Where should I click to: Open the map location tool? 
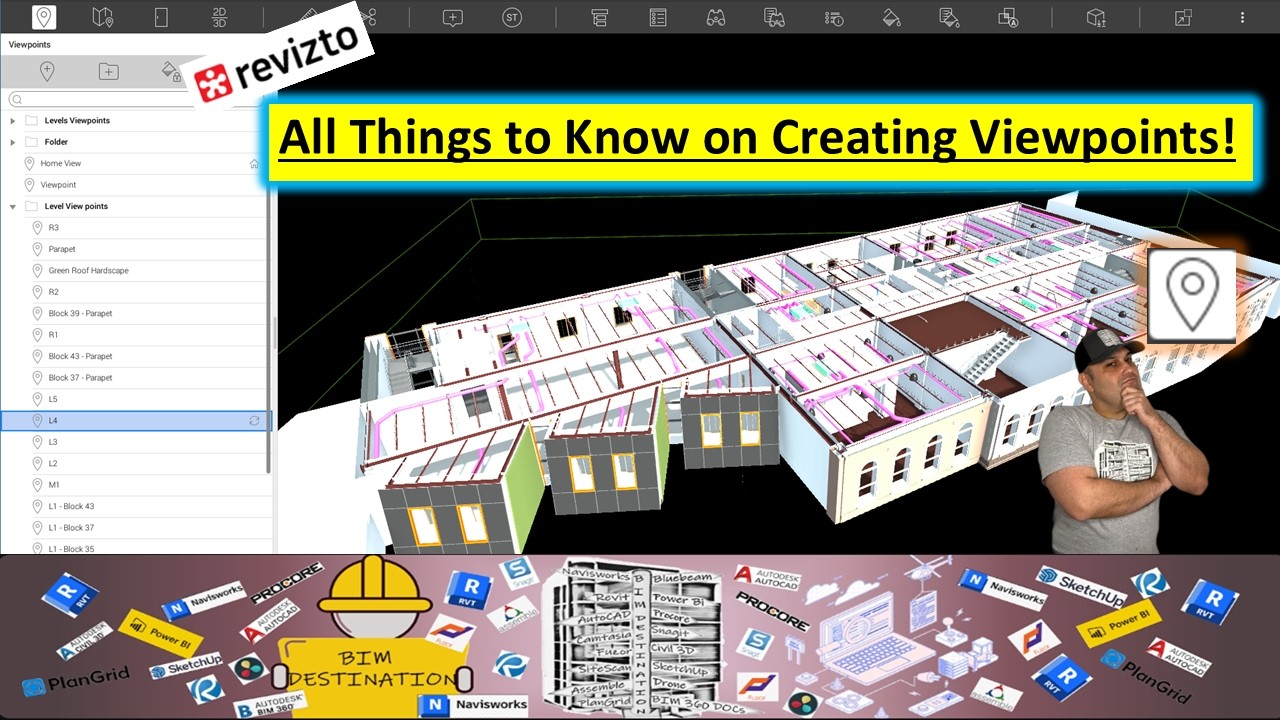point(102,17)
